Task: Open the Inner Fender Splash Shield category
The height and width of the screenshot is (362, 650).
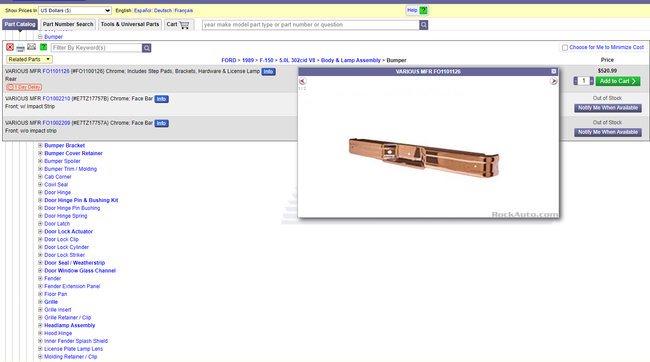Action: (76, 341)
